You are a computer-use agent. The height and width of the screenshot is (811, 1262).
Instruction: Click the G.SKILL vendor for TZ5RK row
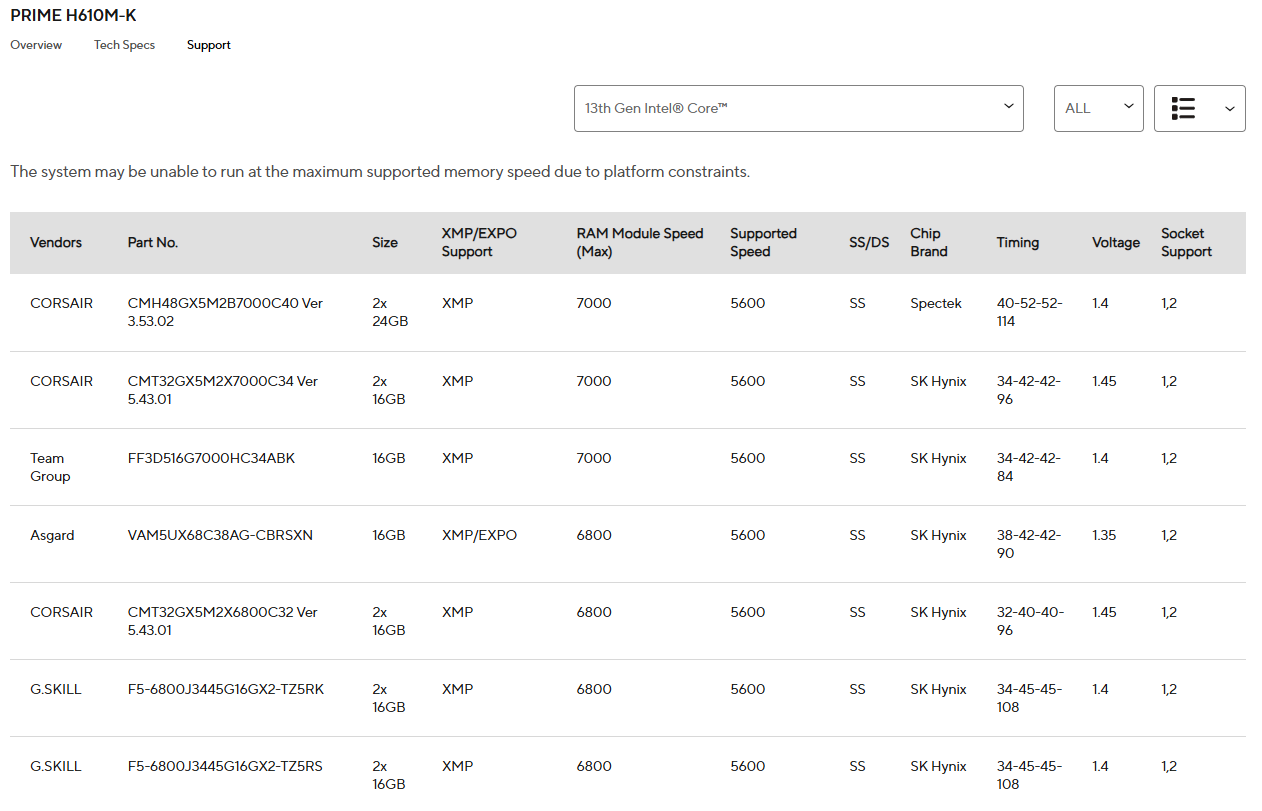[56, 689]
